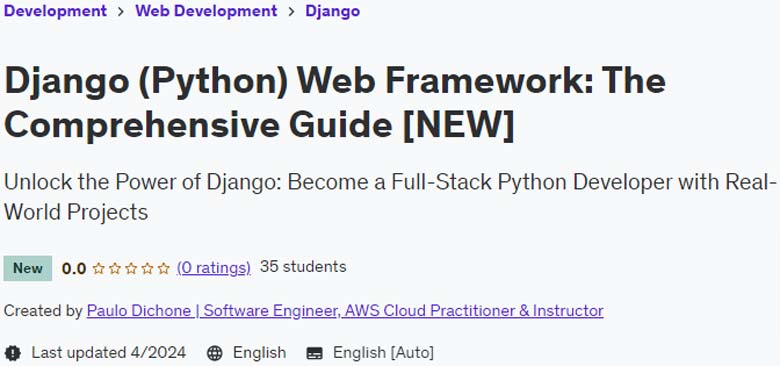Click the closed captions icon

tap(314, 354)
